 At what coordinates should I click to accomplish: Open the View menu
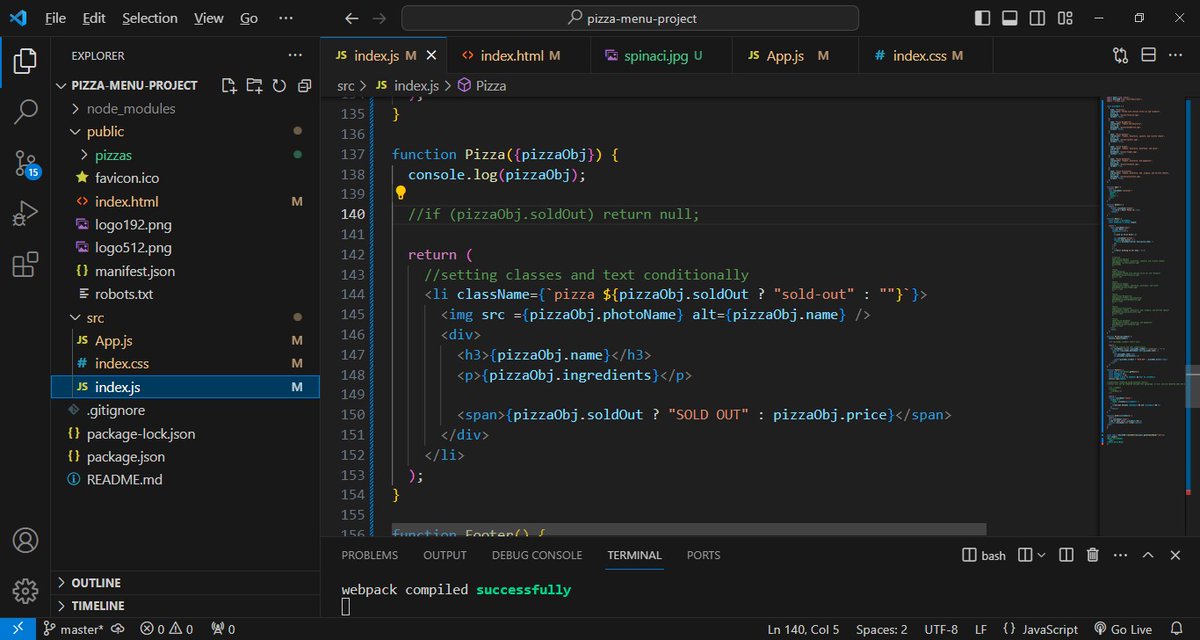click(x=209, y=18)
